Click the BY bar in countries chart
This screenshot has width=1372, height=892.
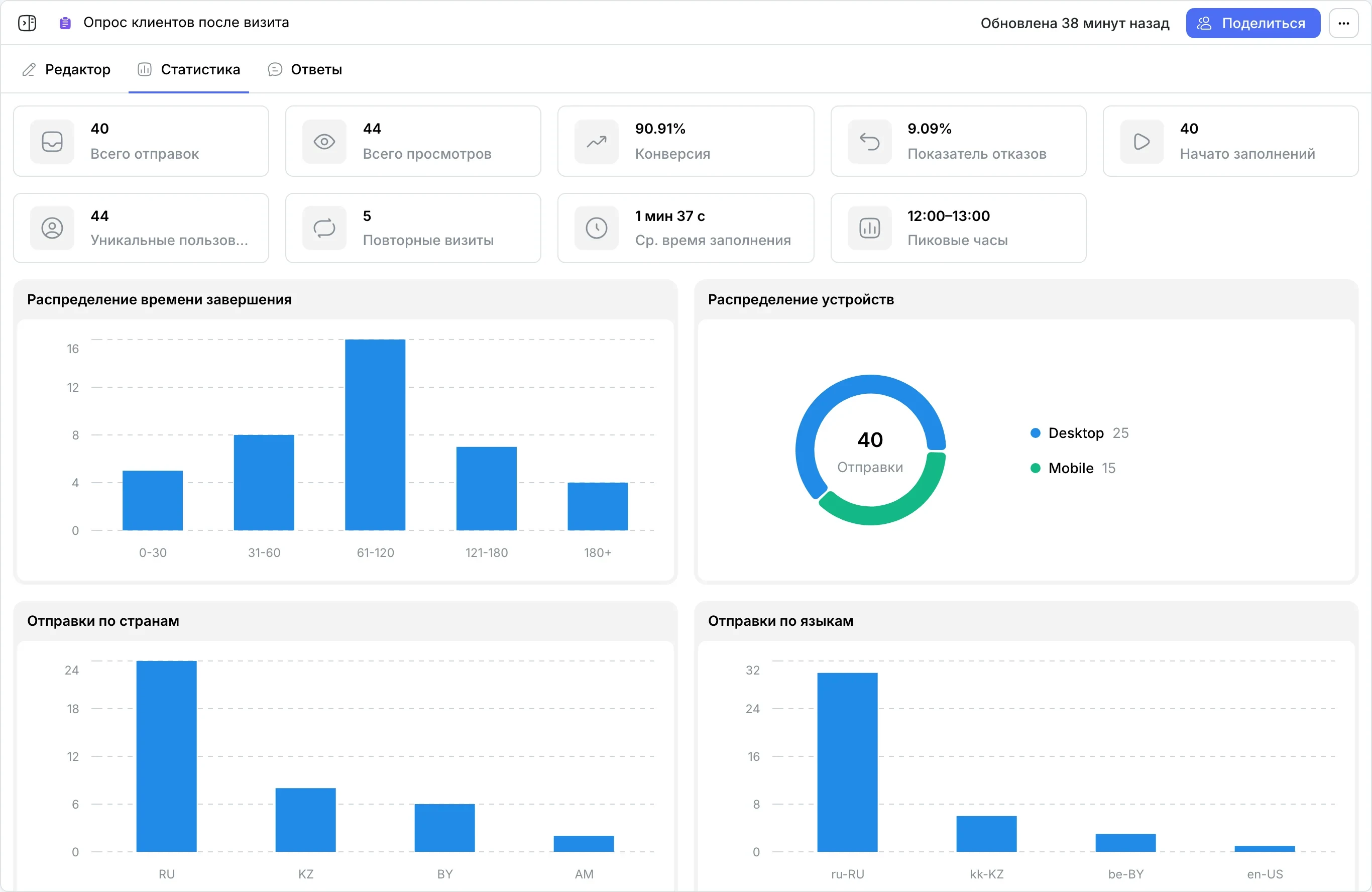pyautogui.click(x=444, y=827)
